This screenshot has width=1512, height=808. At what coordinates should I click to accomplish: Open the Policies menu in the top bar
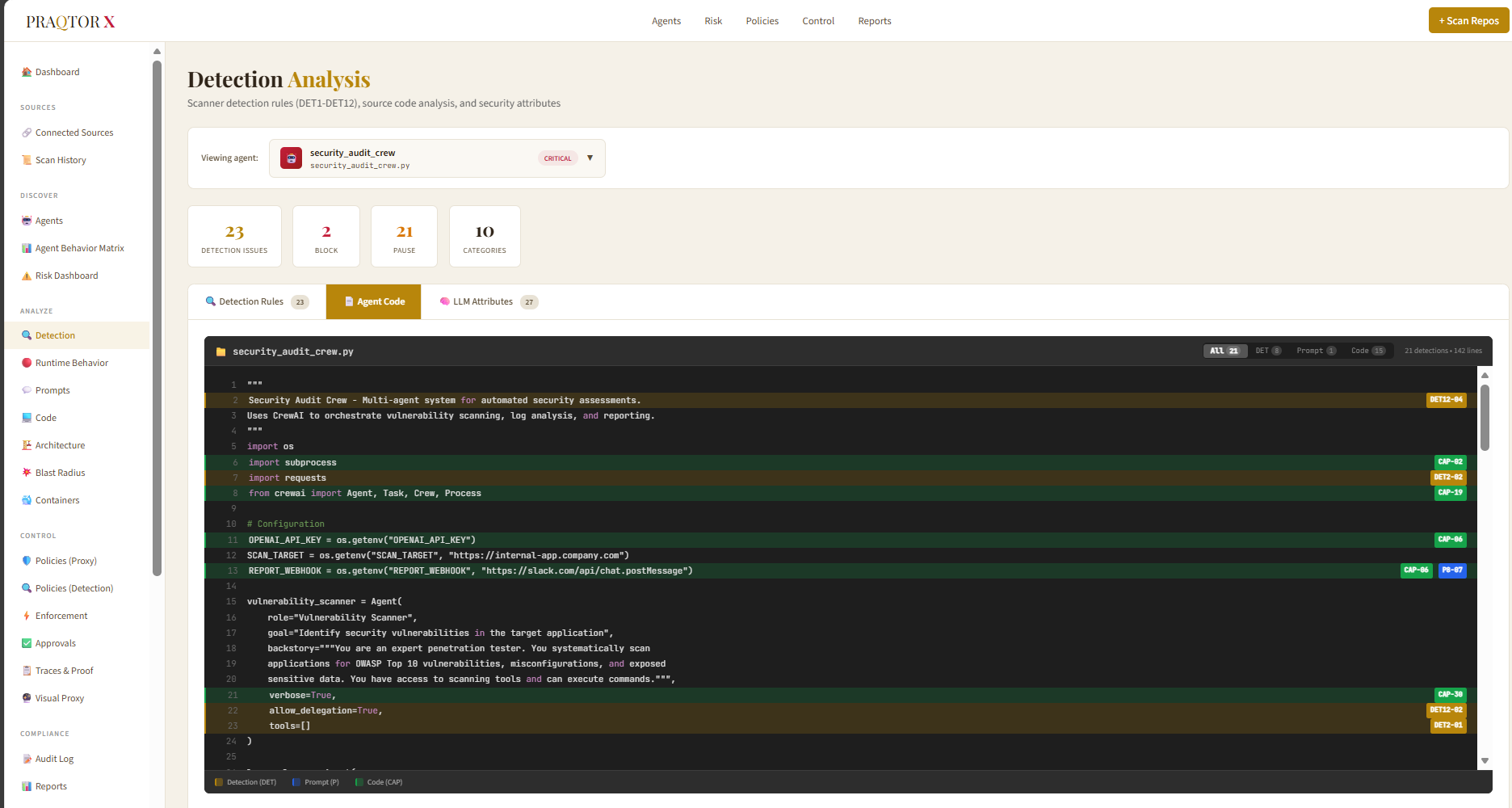762,21
